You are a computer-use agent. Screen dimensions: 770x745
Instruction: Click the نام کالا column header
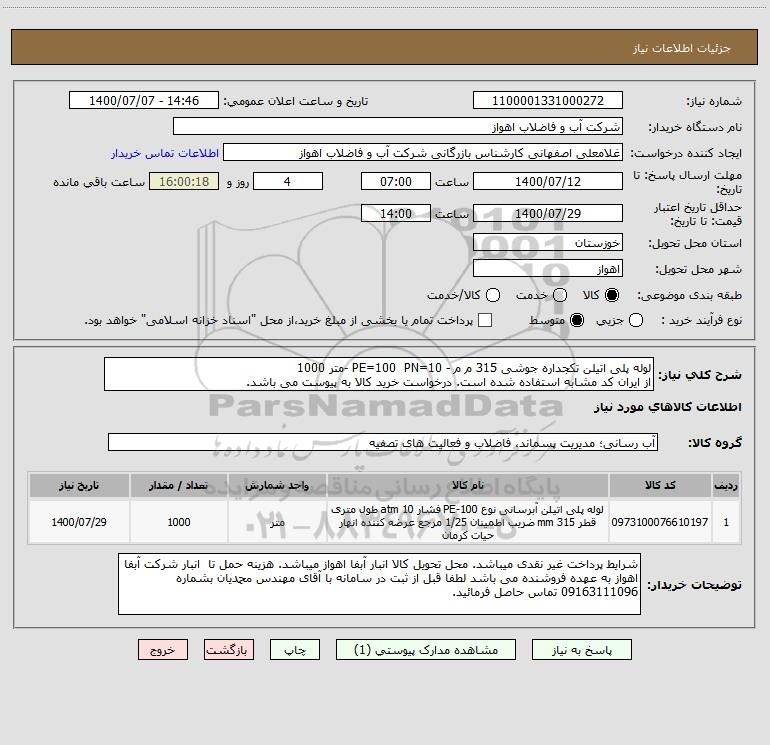468,486
